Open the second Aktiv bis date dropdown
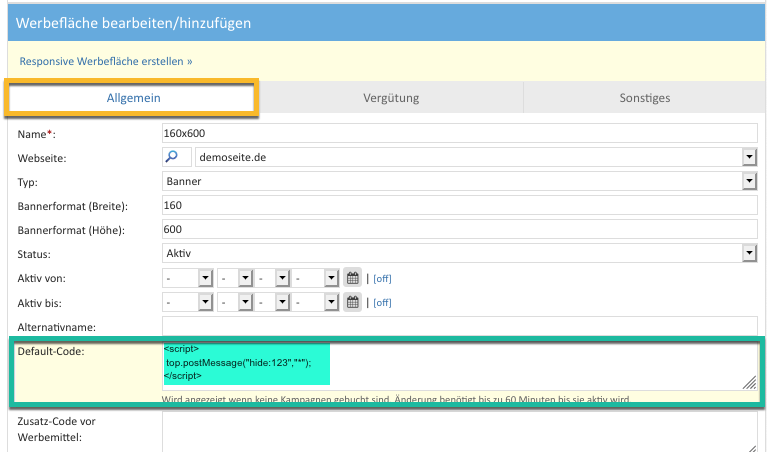The width and height of the screenshot is (767, 452). pyautogui.click(x=235, y=302)
